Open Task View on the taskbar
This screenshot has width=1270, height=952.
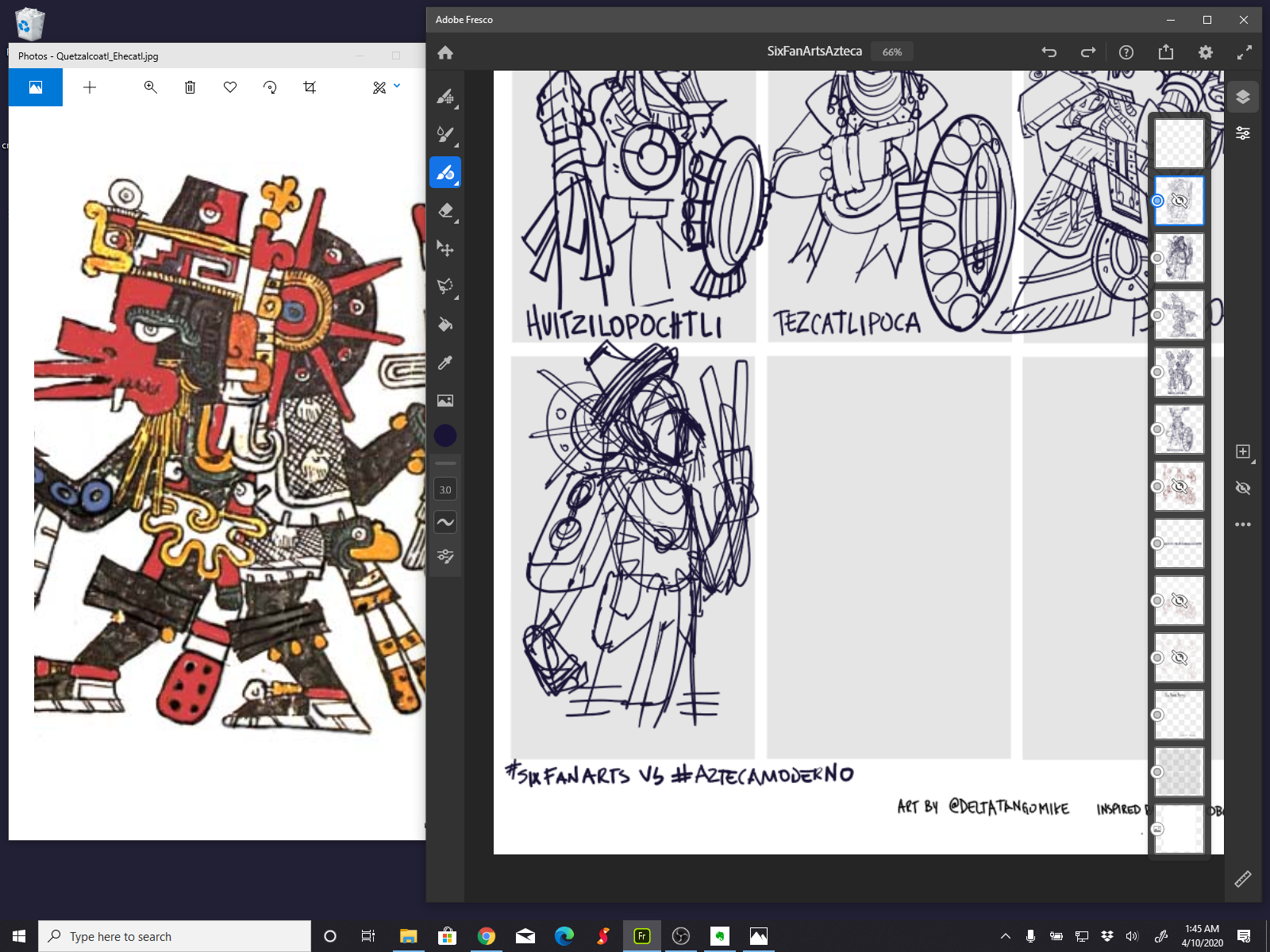coord(368,936)
